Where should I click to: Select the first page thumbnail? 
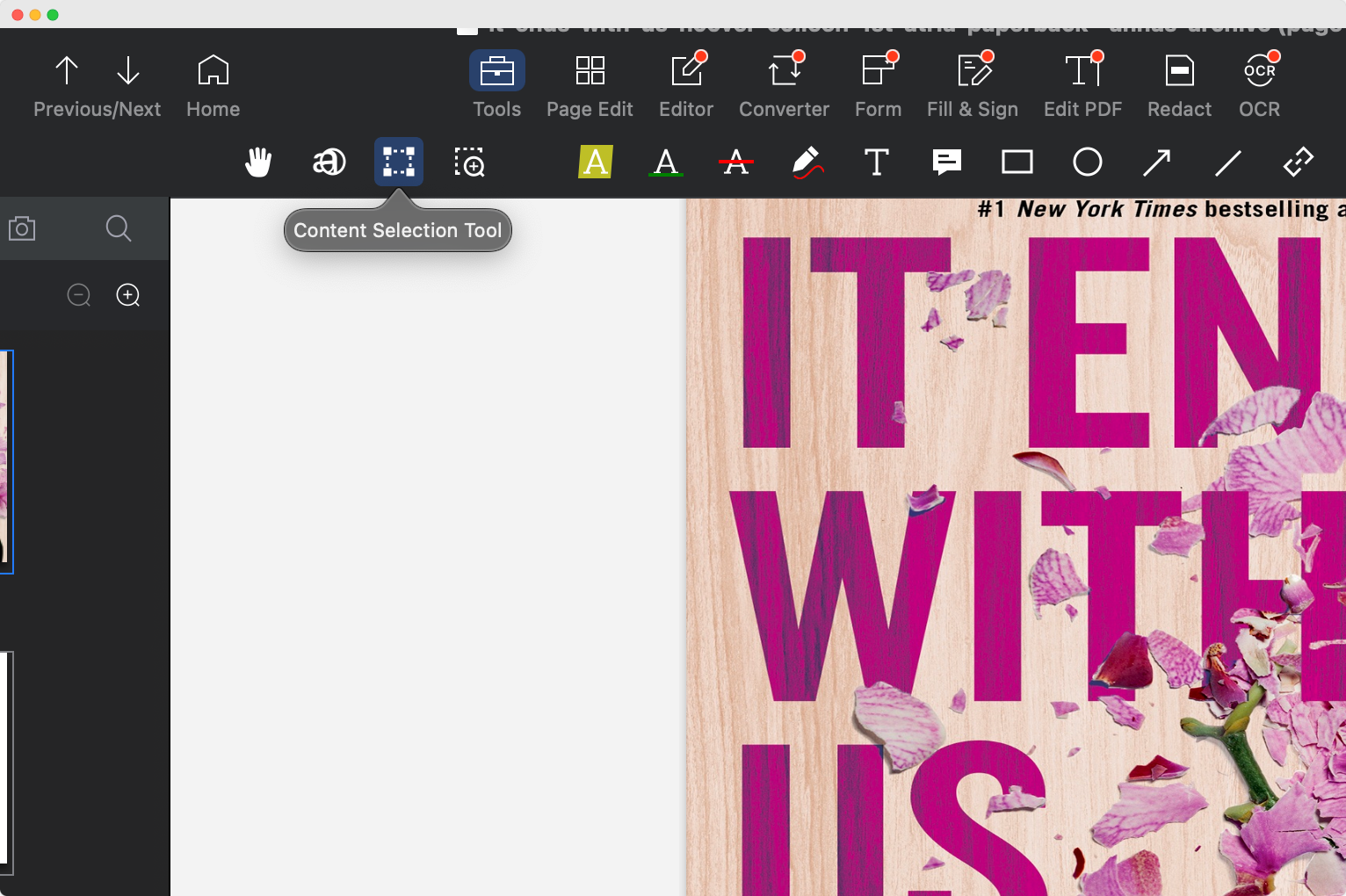click(x=6, y=461)
